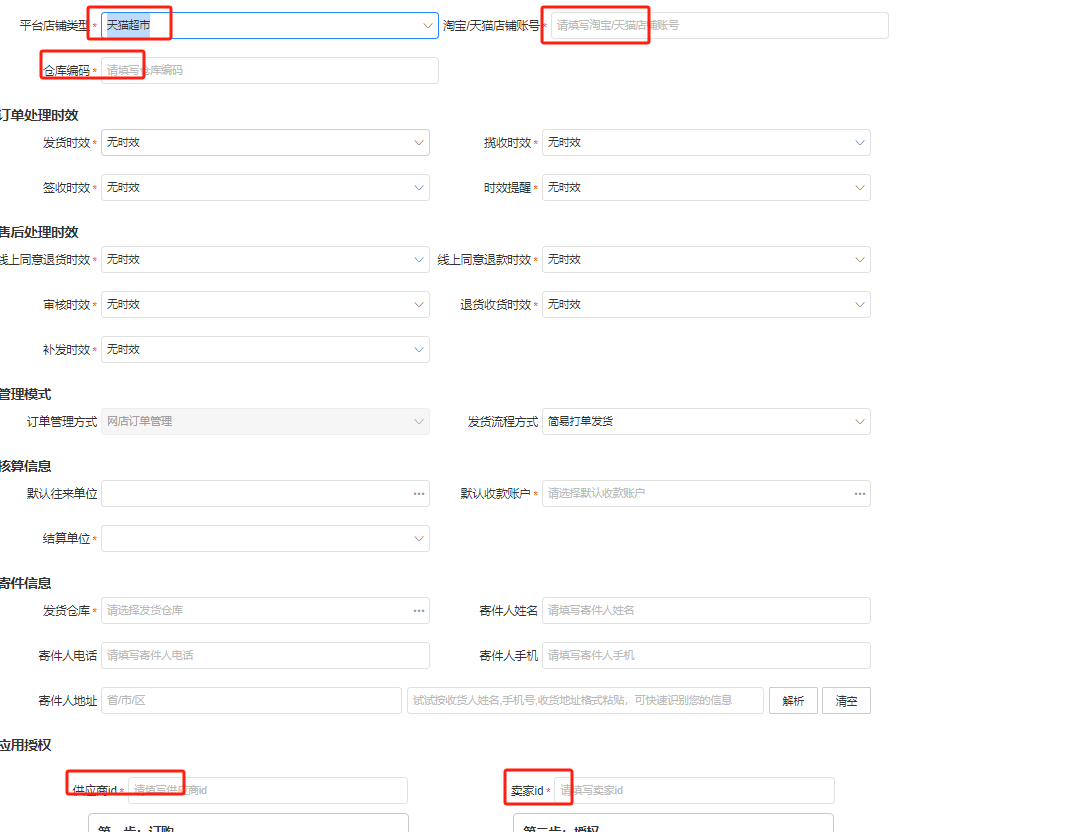The width and height of the screenshot is (1090, 832).
Task: Click the 清空 button
Action: point(846,701)
